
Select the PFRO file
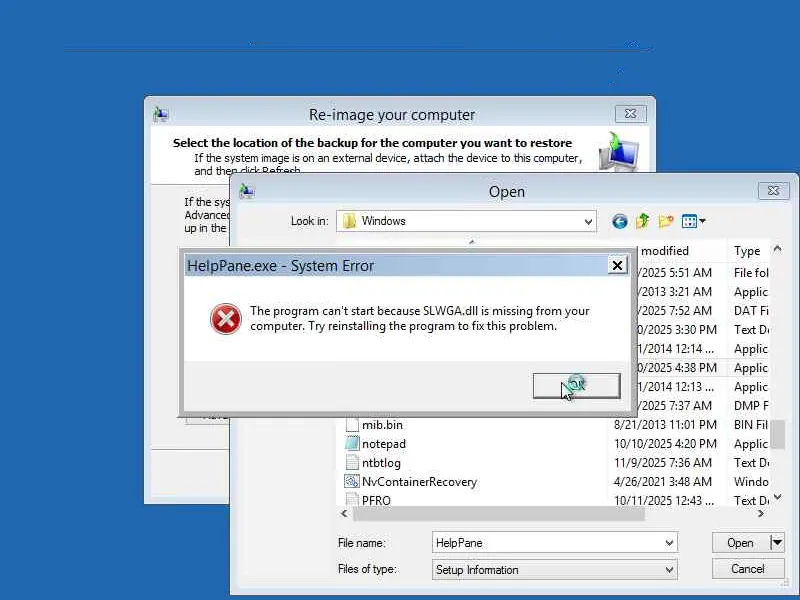point(376,501)
